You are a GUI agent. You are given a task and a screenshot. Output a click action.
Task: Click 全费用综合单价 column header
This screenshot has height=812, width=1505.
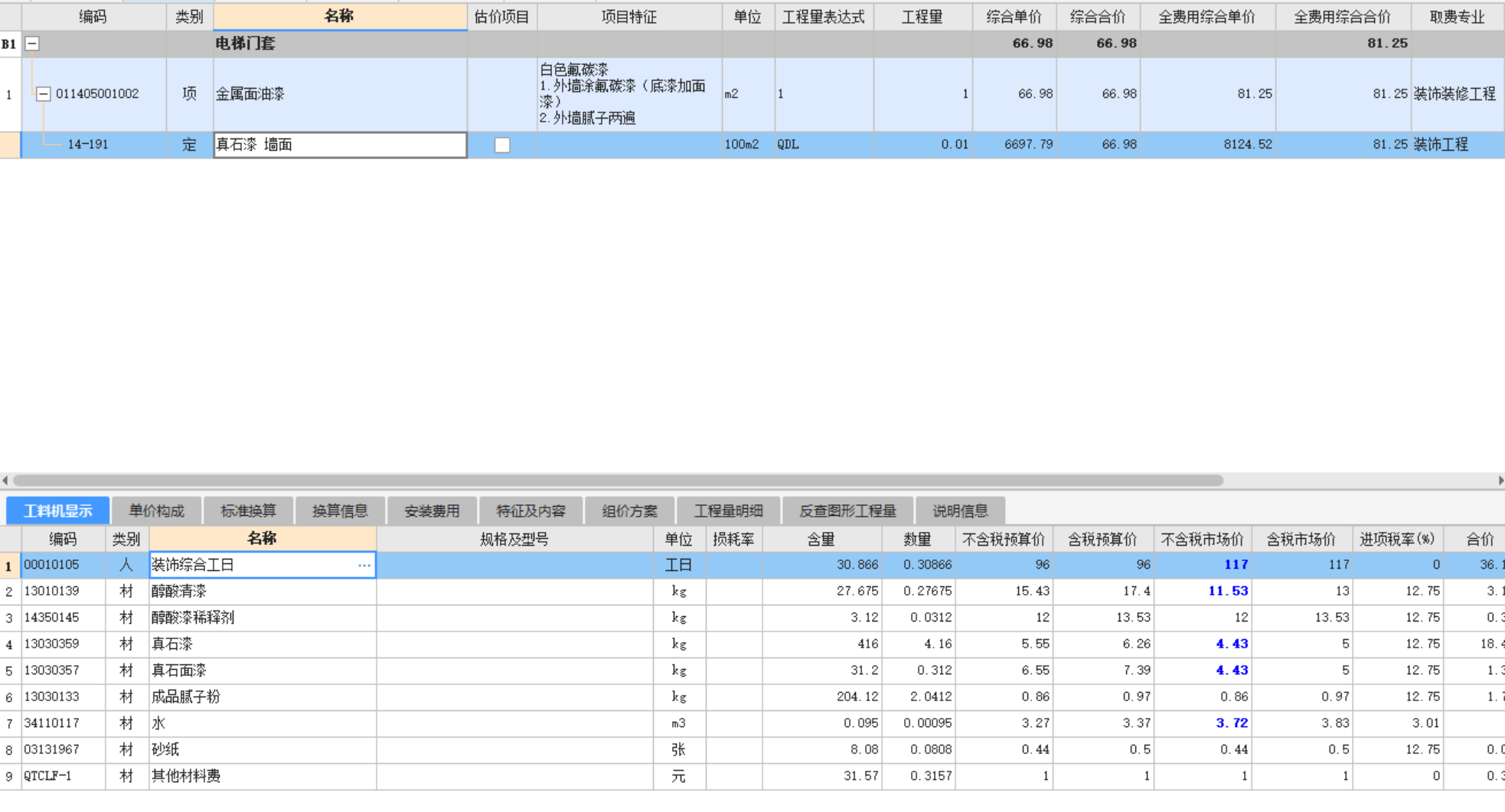click(x=1207, y=17)
